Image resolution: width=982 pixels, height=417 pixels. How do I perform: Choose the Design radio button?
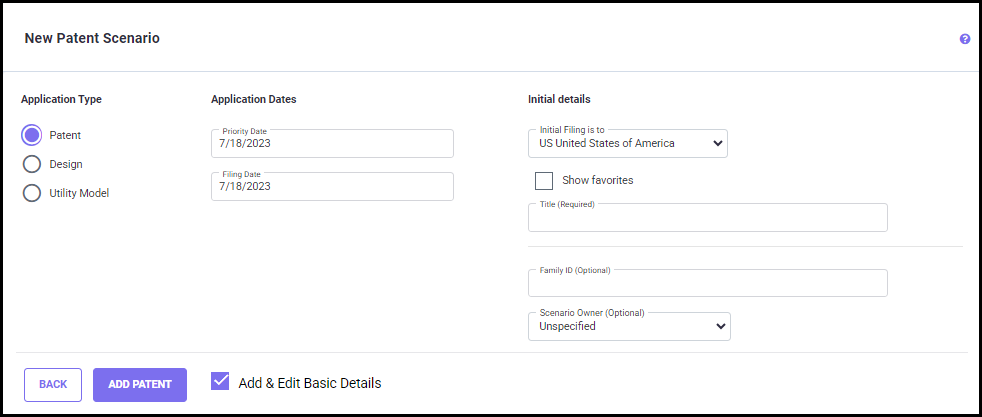point(32,164)
